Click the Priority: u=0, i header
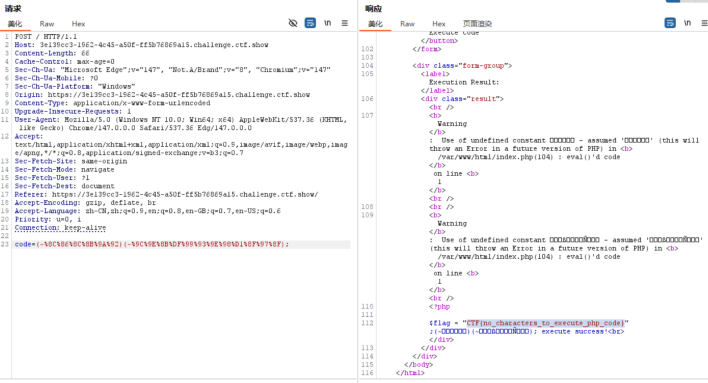The height and width of the screenshot is (383, 708). pyautogui.click(x=48, y=219)
